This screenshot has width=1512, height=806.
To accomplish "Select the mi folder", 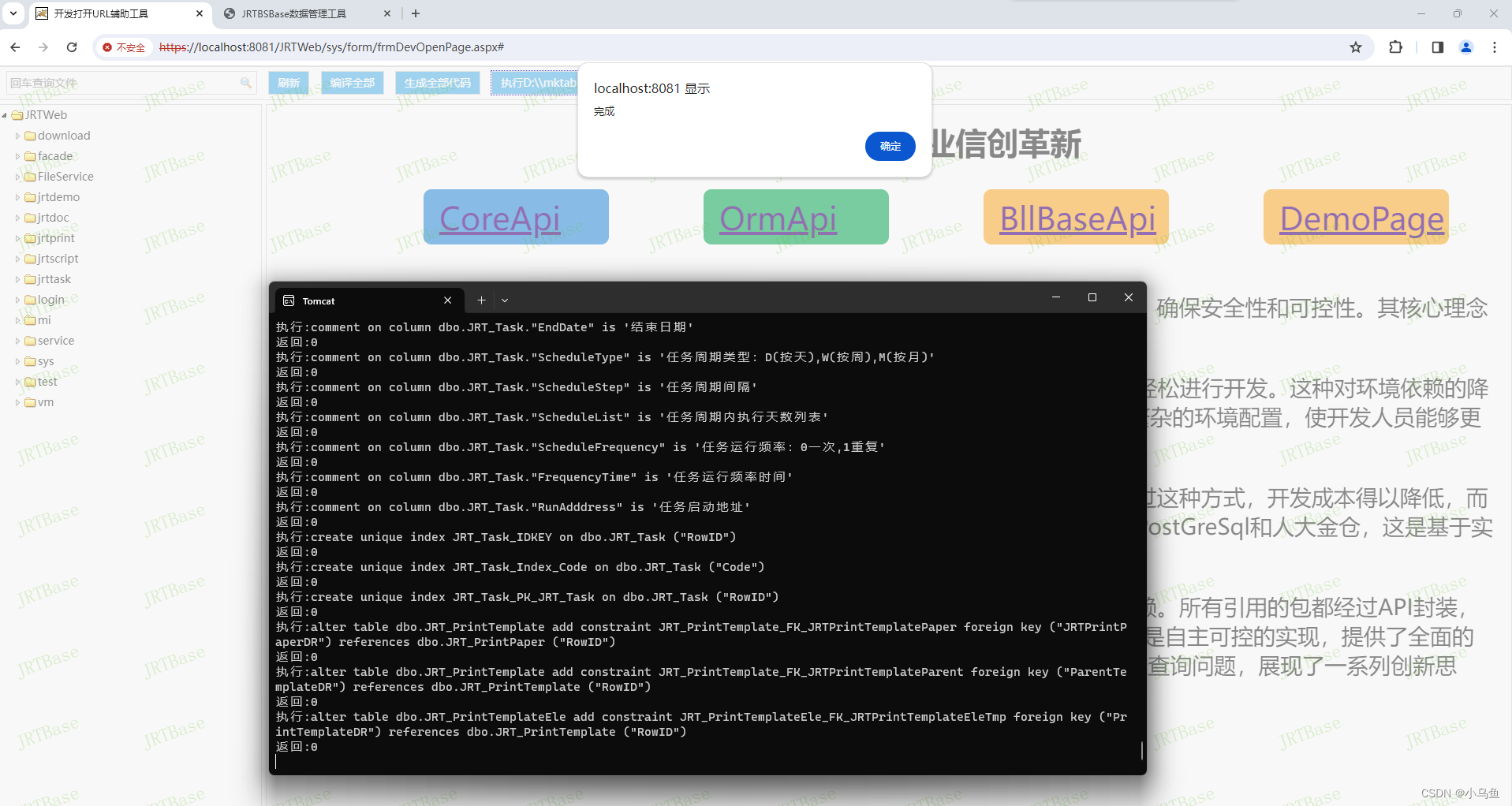I will [x=44, y=320].
